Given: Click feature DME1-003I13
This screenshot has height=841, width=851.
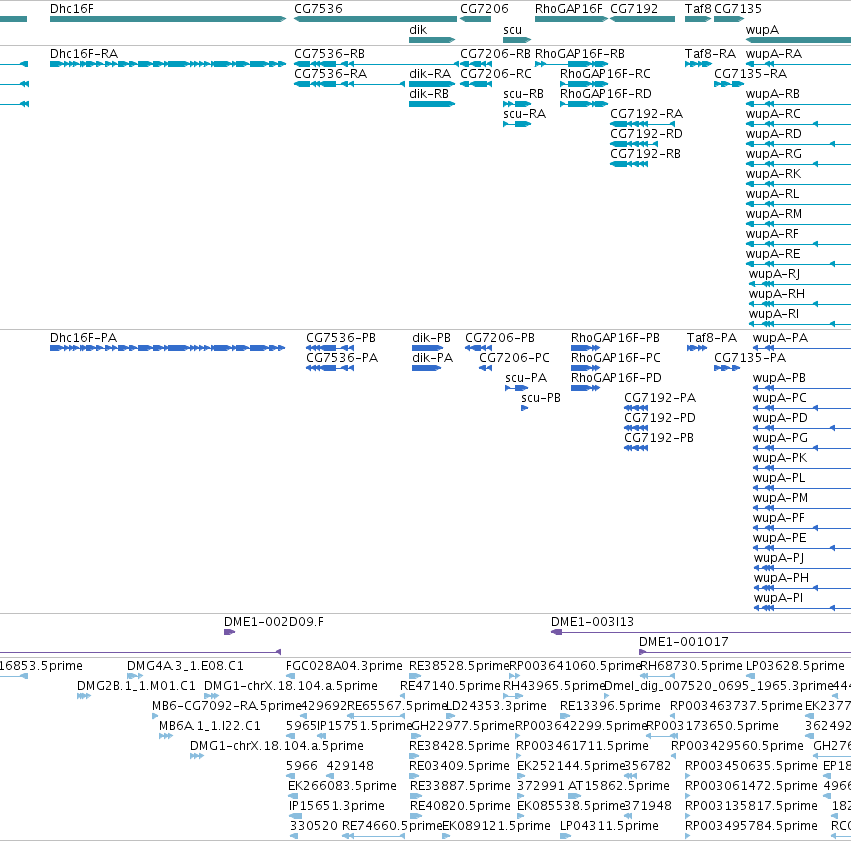Looking at the screenshot, I should [x=701, y=632].
